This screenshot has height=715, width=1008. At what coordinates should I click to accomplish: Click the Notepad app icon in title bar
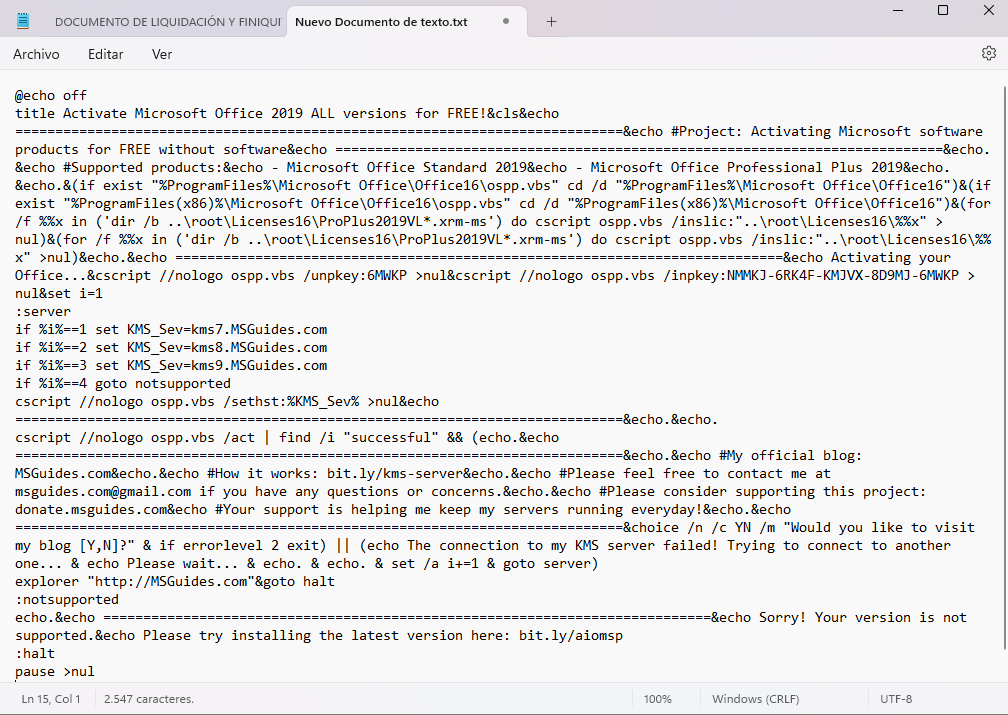(23, 21)
